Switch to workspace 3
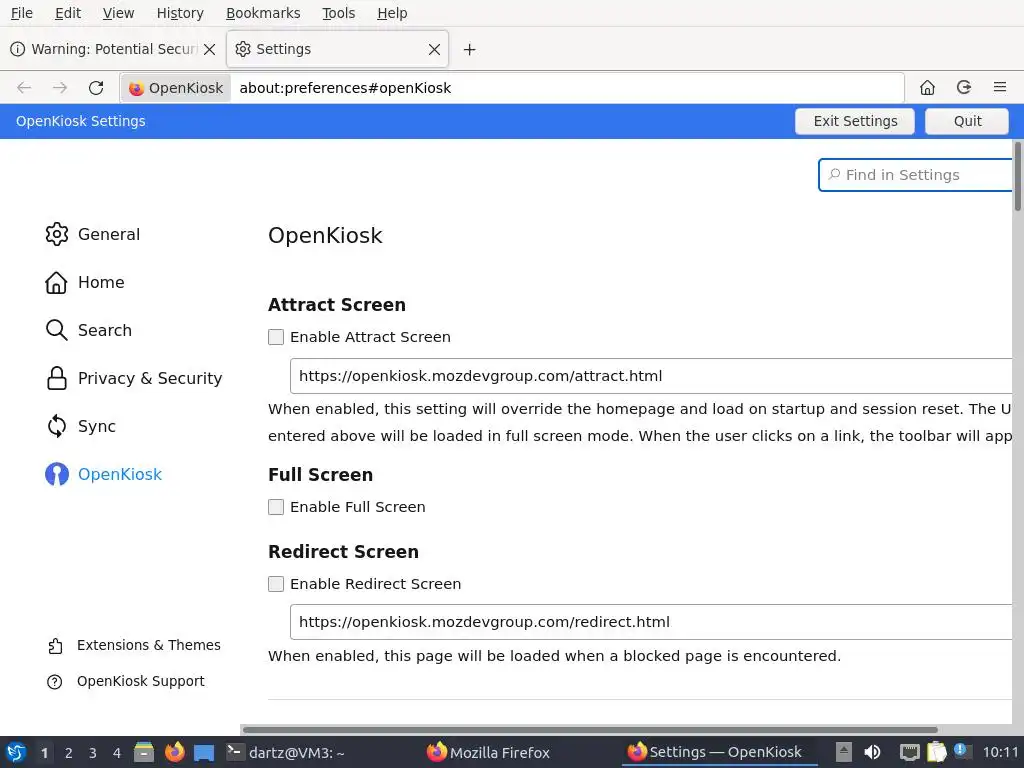This screenshot has height=768, width=1024. (93, 753)
